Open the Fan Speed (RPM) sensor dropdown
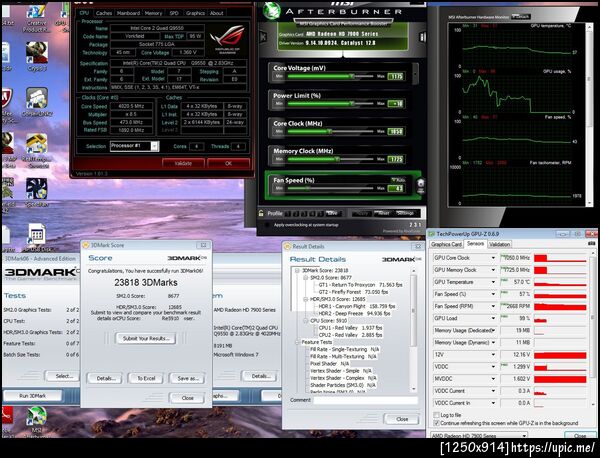This screenshot has height=458, width=600. 493,306
